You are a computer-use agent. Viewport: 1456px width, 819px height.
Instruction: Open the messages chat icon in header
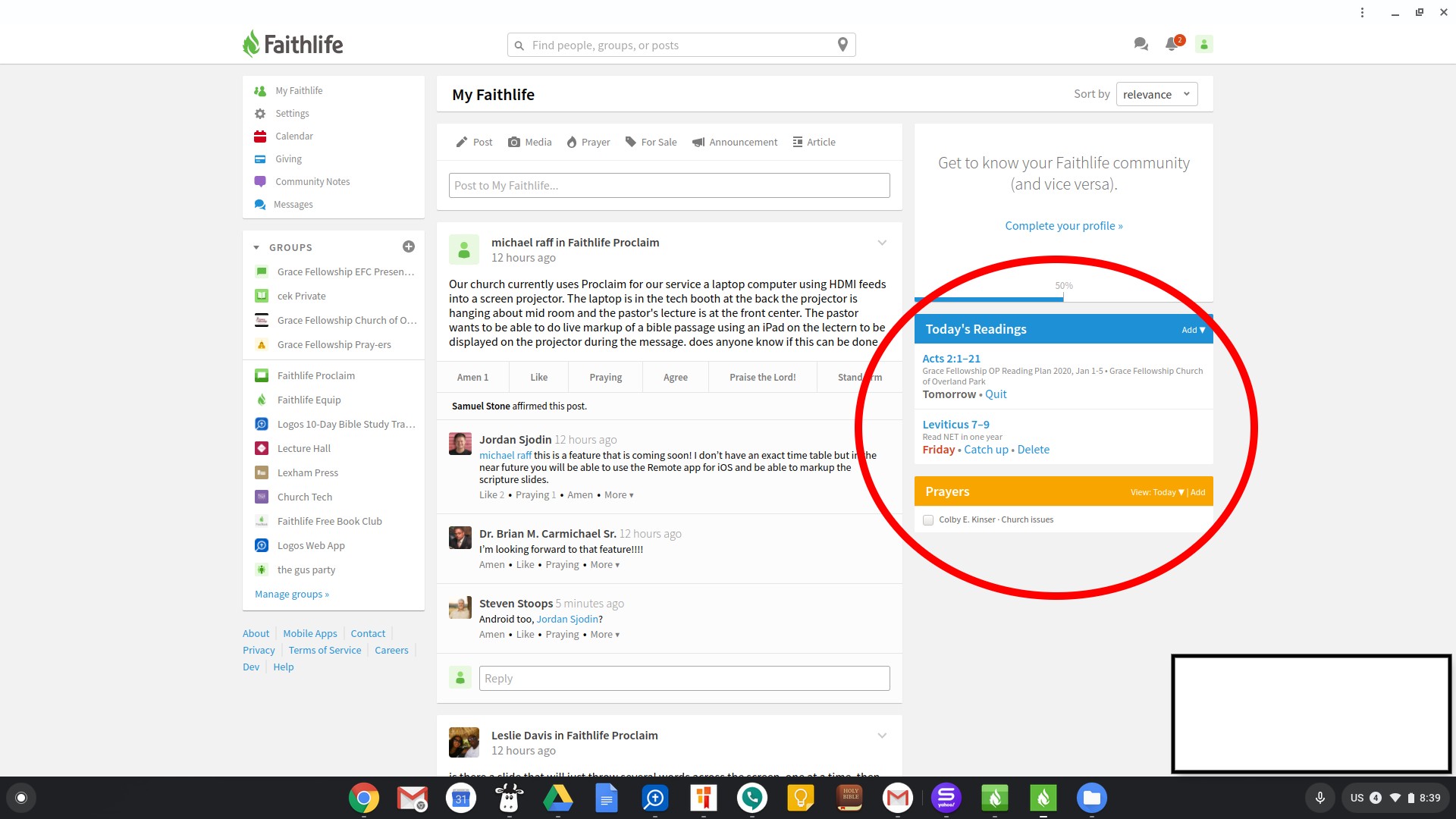[1141, 44]
